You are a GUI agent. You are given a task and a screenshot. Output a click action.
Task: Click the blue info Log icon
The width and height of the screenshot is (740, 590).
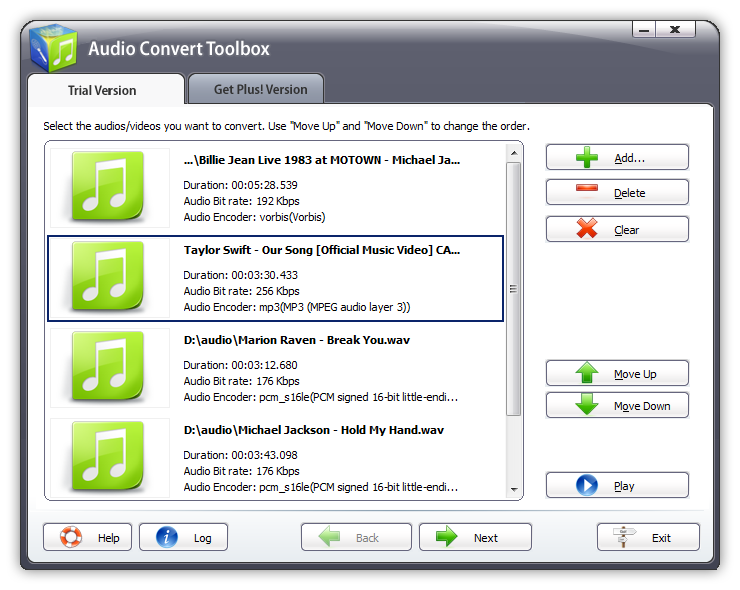pos(167,537)
